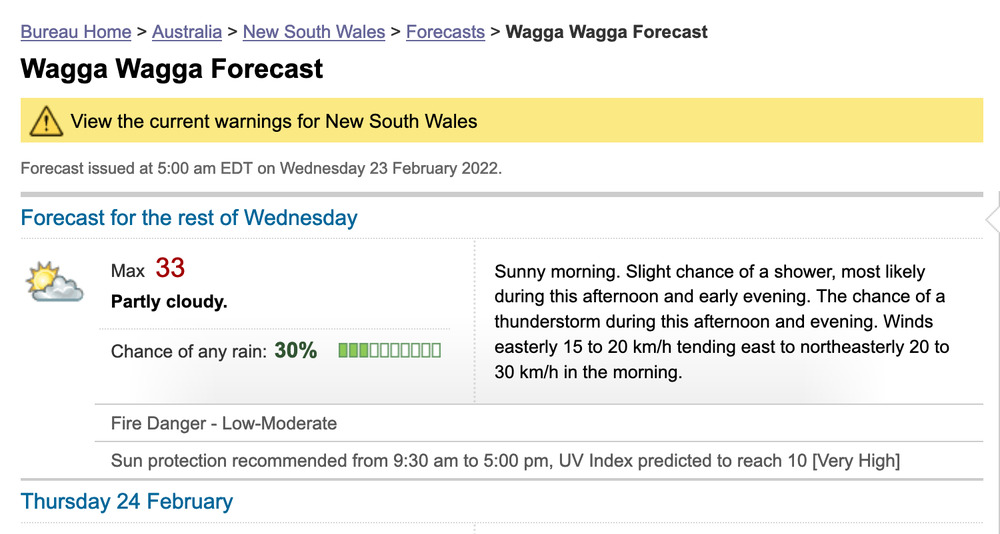Go to the Australia breadcrumb link
Screen dimensions: 1000x534
(x=187, y=32)
